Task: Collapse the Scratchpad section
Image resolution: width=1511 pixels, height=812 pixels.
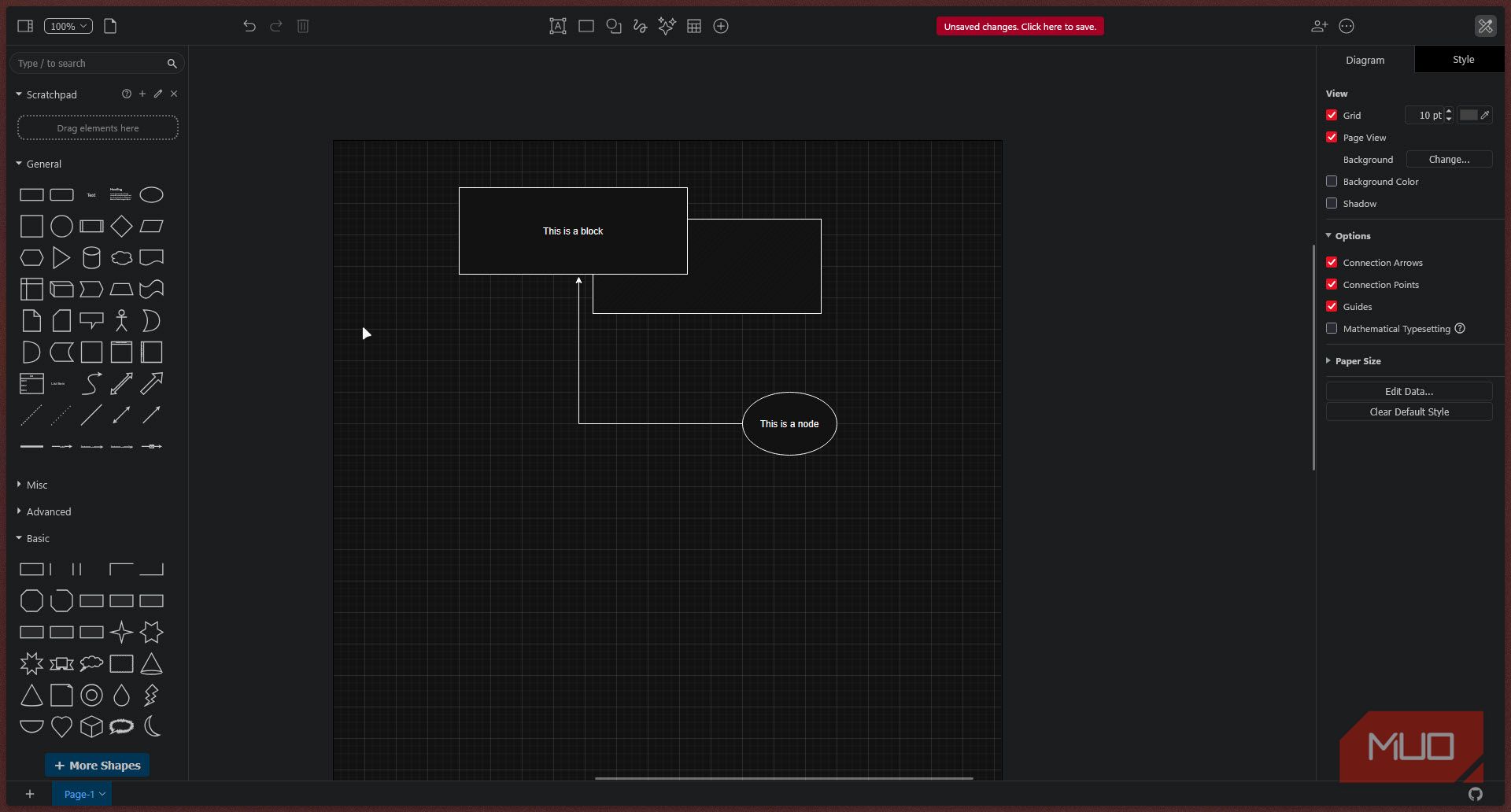Action: (46, 94)
